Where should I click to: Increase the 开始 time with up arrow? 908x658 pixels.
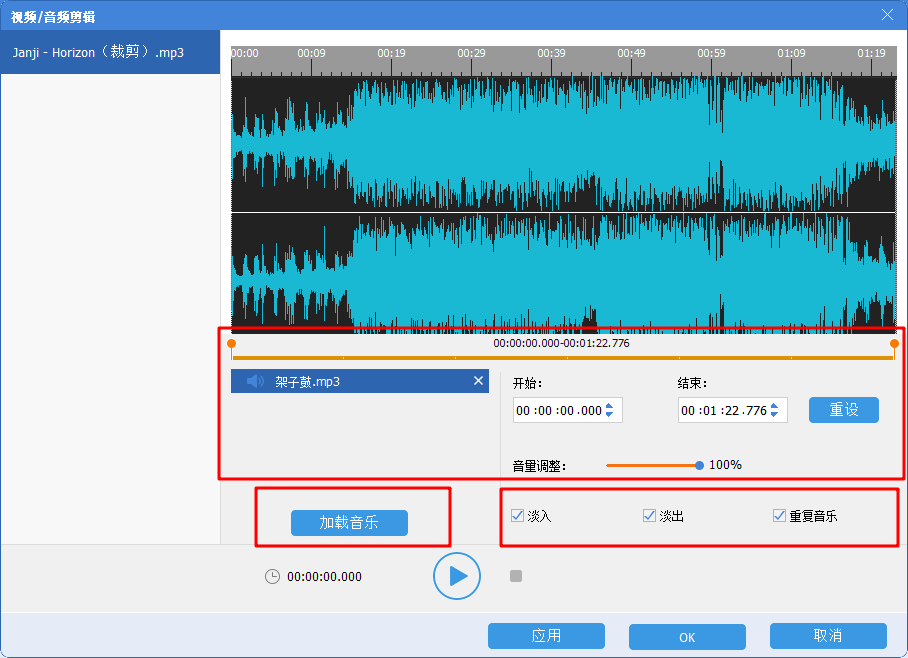[x=609, y=406]
